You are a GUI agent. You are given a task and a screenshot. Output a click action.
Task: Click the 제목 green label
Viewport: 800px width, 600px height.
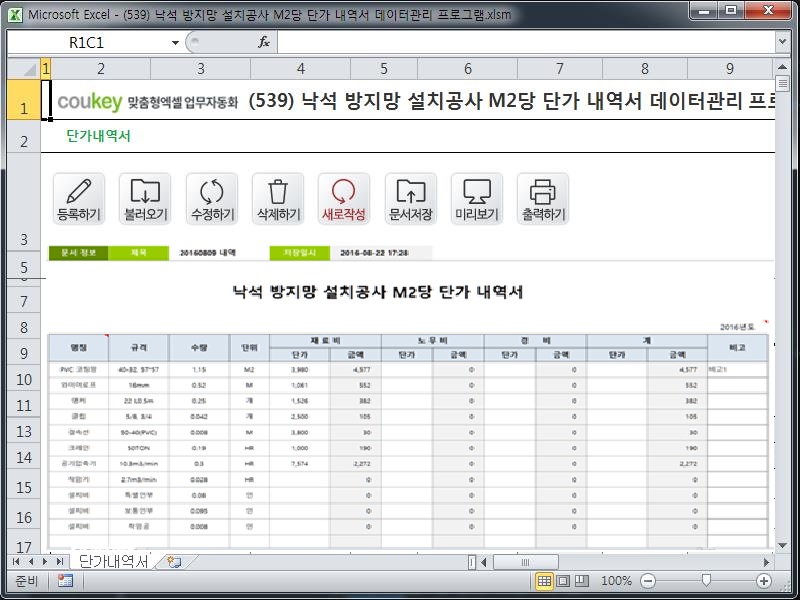[x=139, y=253]
